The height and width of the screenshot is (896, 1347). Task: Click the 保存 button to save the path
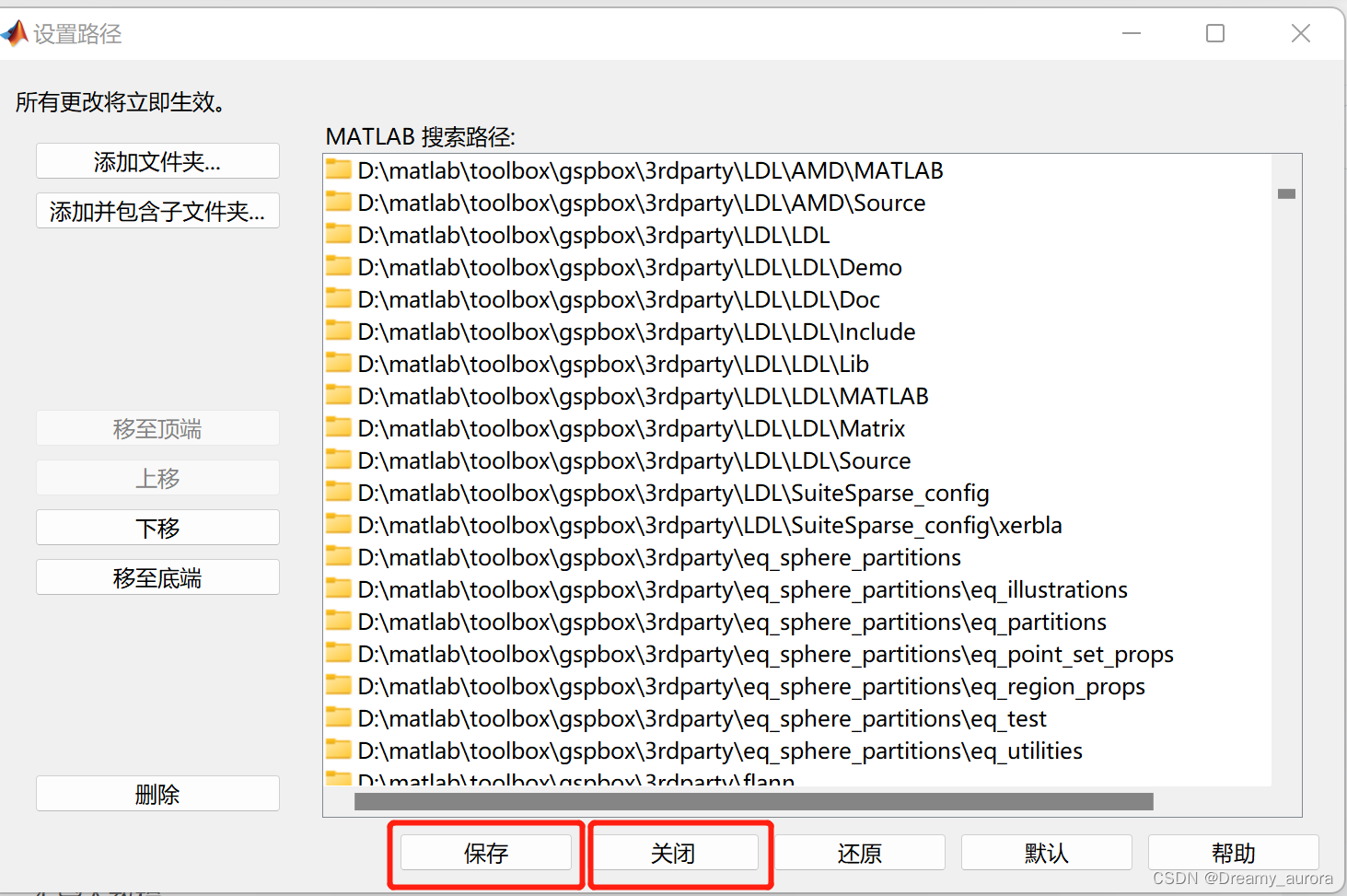coord(485,853)
